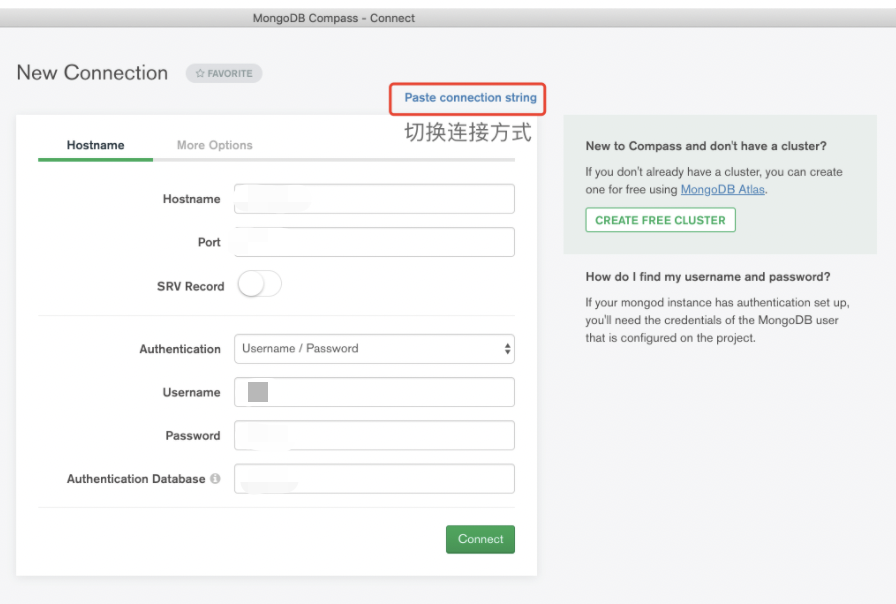Viewport: 896px width, 604px height.
Task: Switch to the Hostname tab
Action: 95,145
